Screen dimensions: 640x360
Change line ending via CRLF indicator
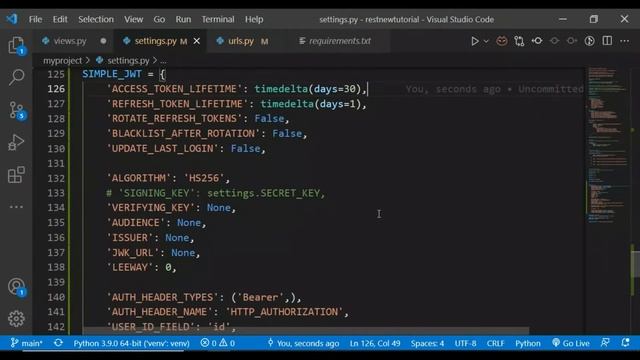click(496, 343)
